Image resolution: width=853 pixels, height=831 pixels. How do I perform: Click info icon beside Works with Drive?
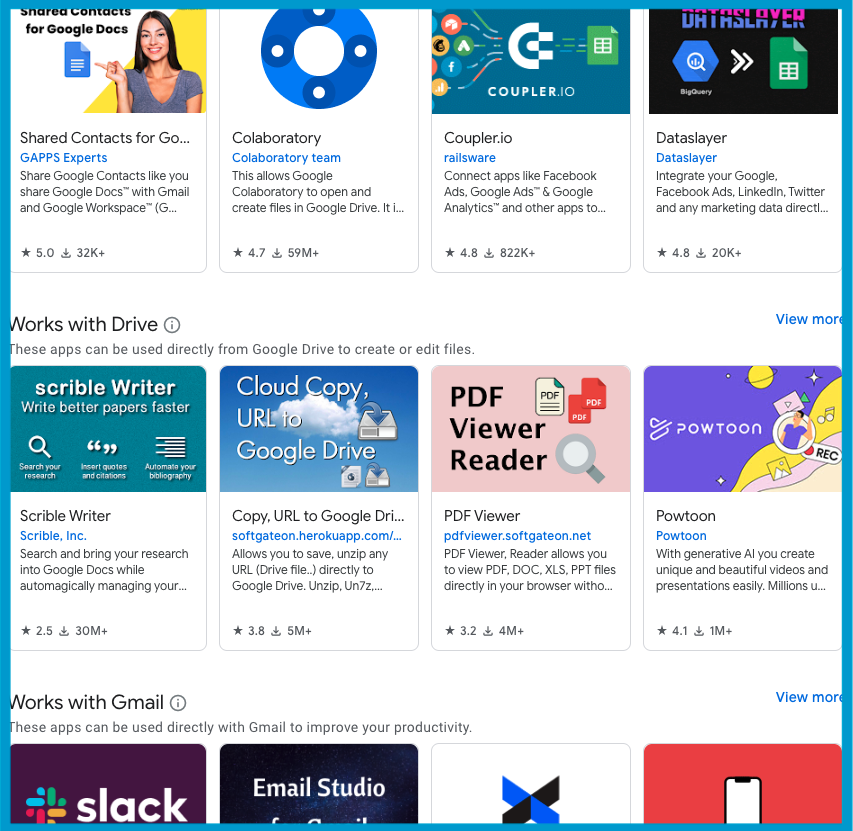tap(172, 325)
